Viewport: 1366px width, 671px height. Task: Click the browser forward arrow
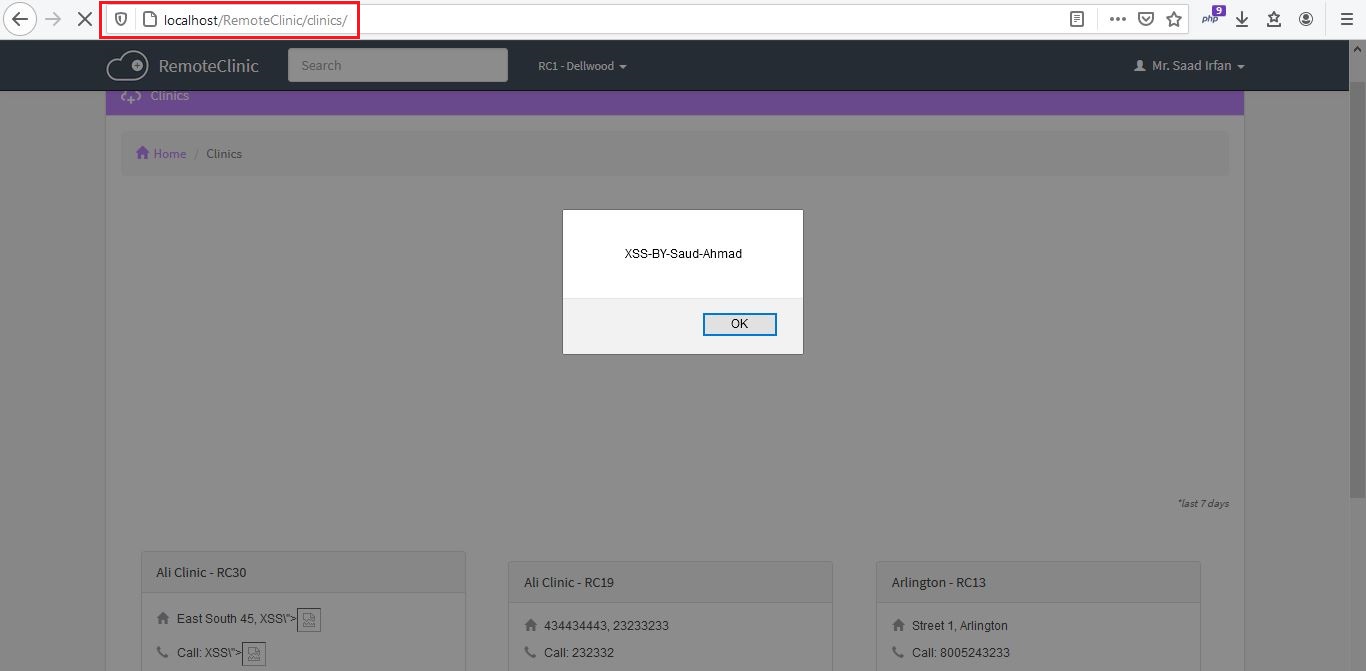[x=53, y=19]
